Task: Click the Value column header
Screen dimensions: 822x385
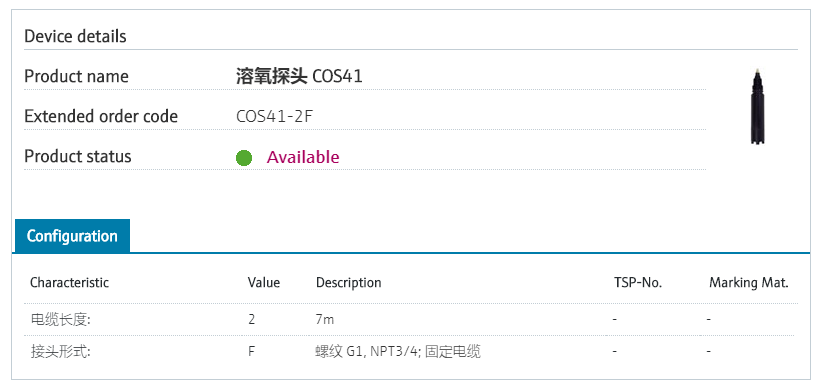Action: tap(264, 283)
